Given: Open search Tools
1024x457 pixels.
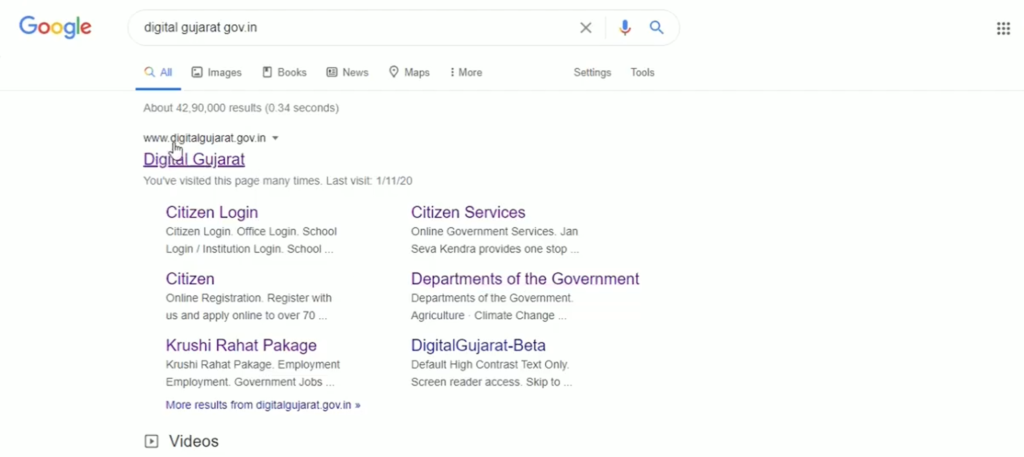Looking at the screenshot, I should pos(642,72).
